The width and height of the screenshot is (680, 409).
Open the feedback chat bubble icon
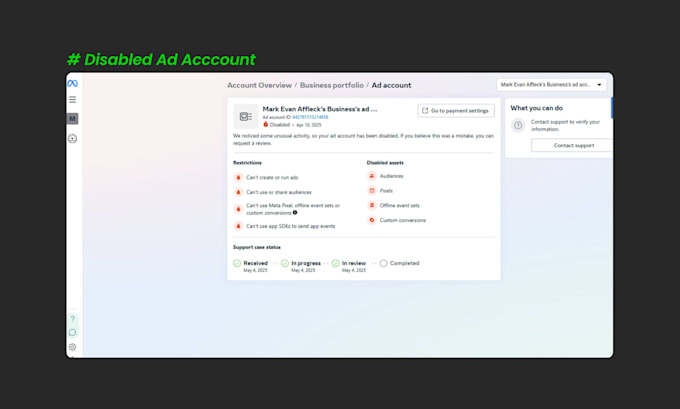click(x=72, y=333)
